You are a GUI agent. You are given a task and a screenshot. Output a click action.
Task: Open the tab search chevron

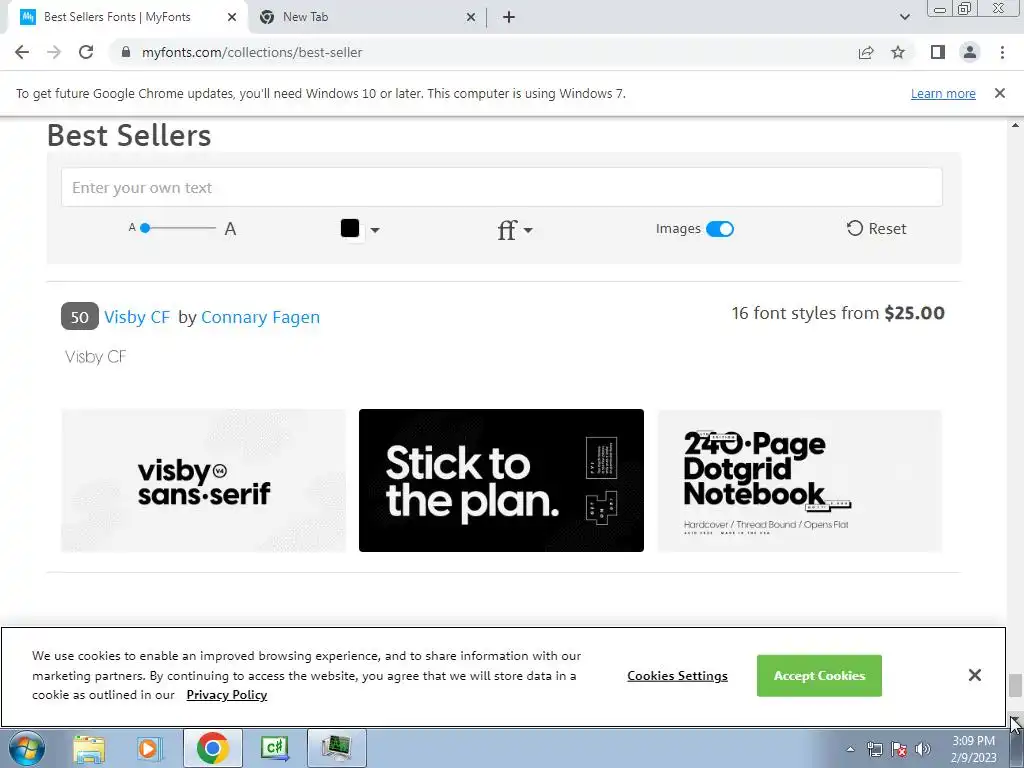(x=904, y=18)
